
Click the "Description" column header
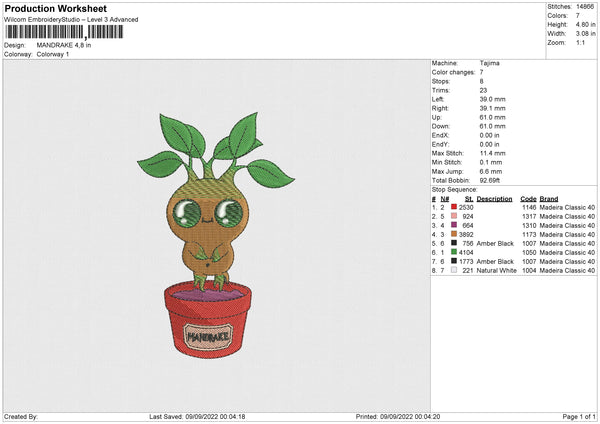coord(494,199)
